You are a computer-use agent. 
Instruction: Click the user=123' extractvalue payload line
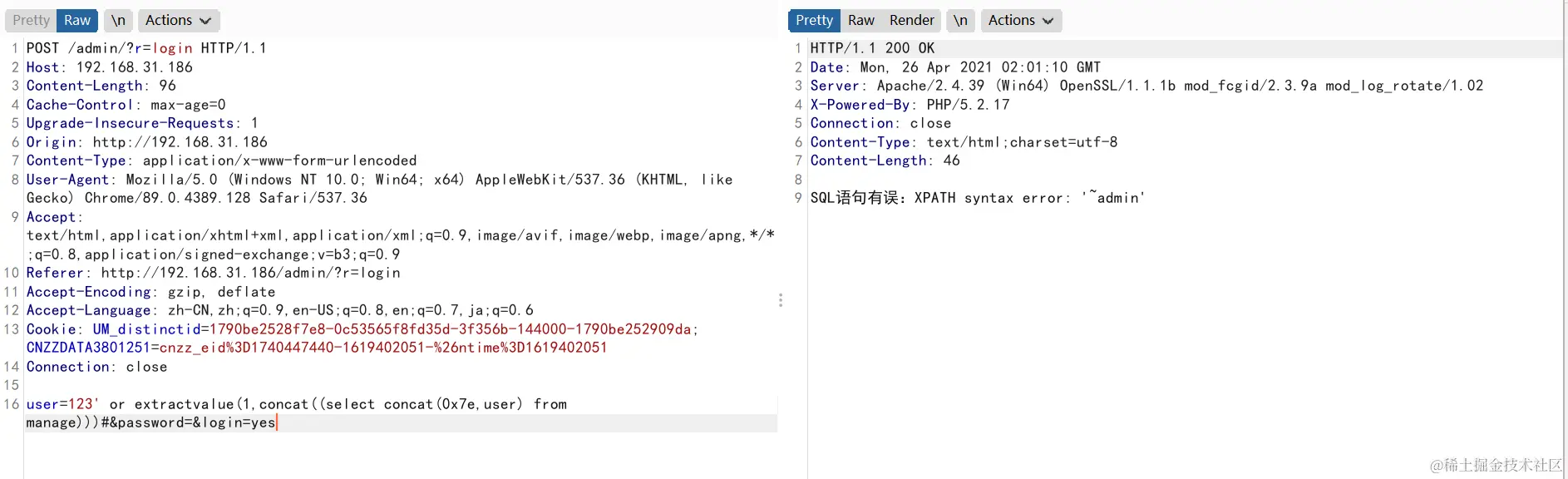[x=296, y=404]
